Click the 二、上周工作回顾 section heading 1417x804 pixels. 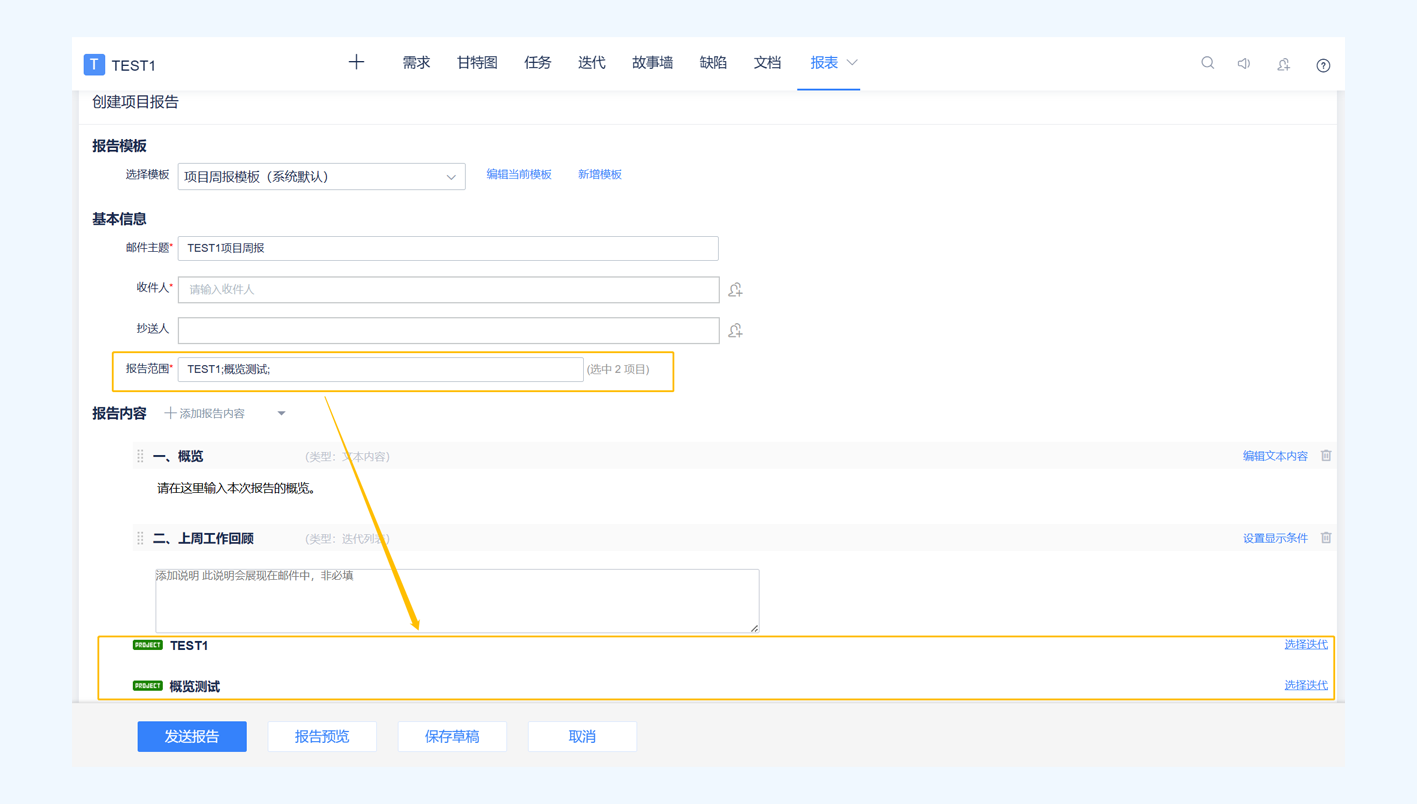click(x=203, y=538)
